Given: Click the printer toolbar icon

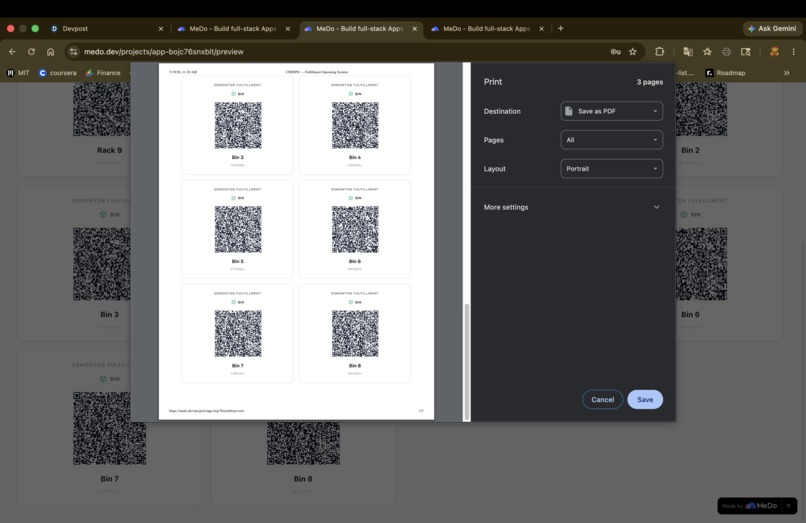Looking at the screenshot, I should click(726, 51).
